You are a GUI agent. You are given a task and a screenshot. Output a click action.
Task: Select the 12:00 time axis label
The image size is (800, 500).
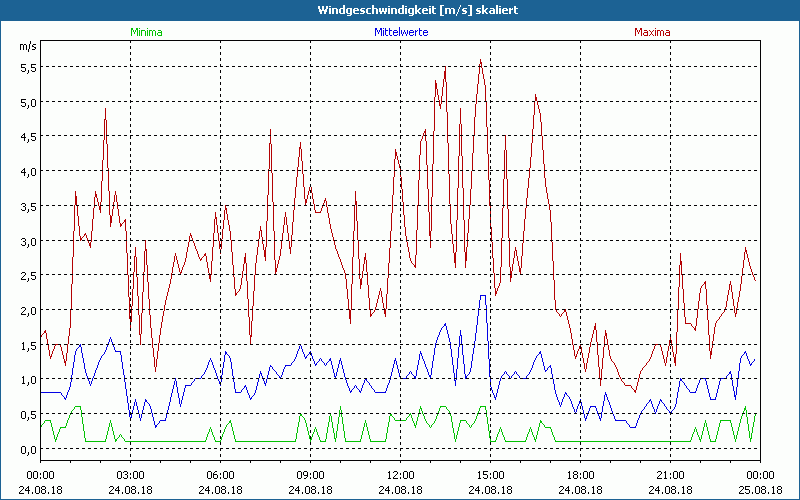click(x=400, y=474)
